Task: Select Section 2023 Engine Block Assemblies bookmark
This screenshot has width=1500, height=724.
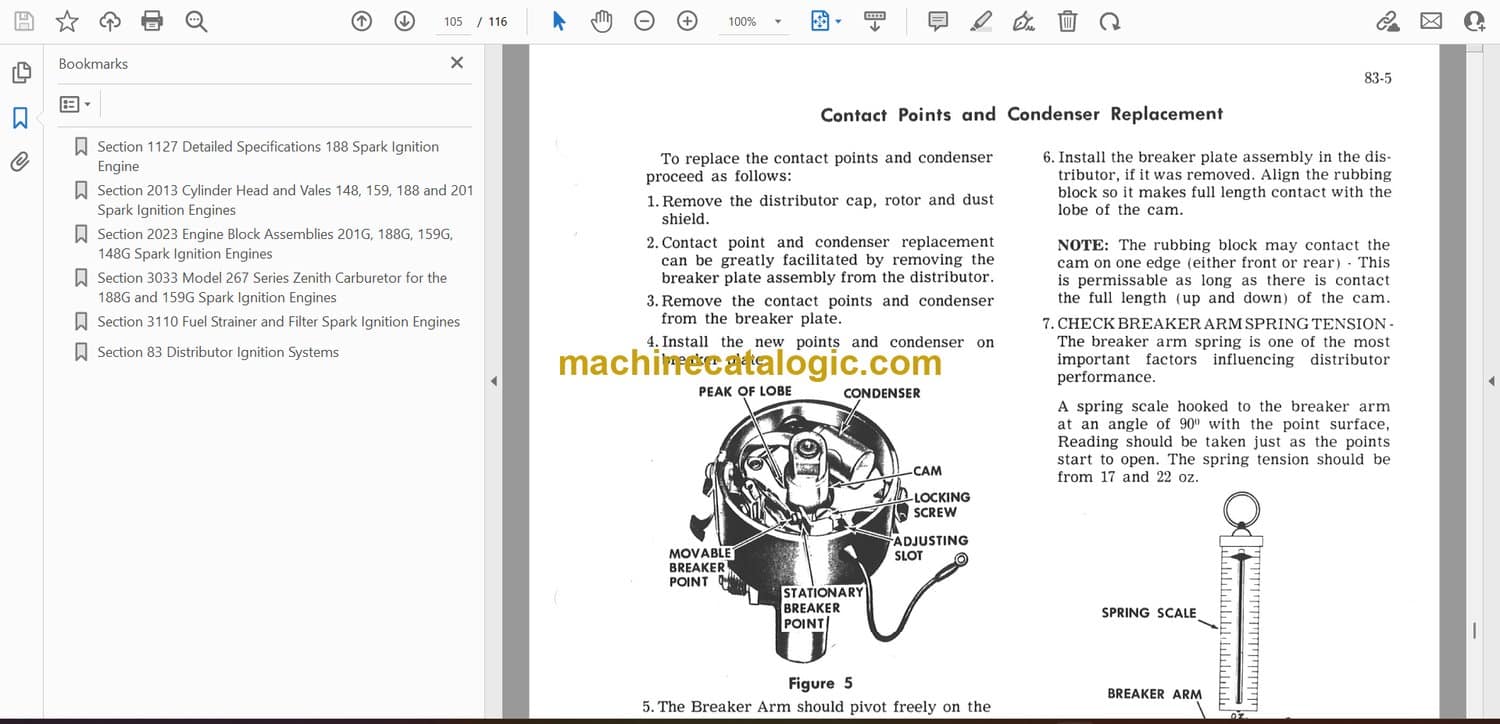Action: pyautogui.click(x=275, y=244)
